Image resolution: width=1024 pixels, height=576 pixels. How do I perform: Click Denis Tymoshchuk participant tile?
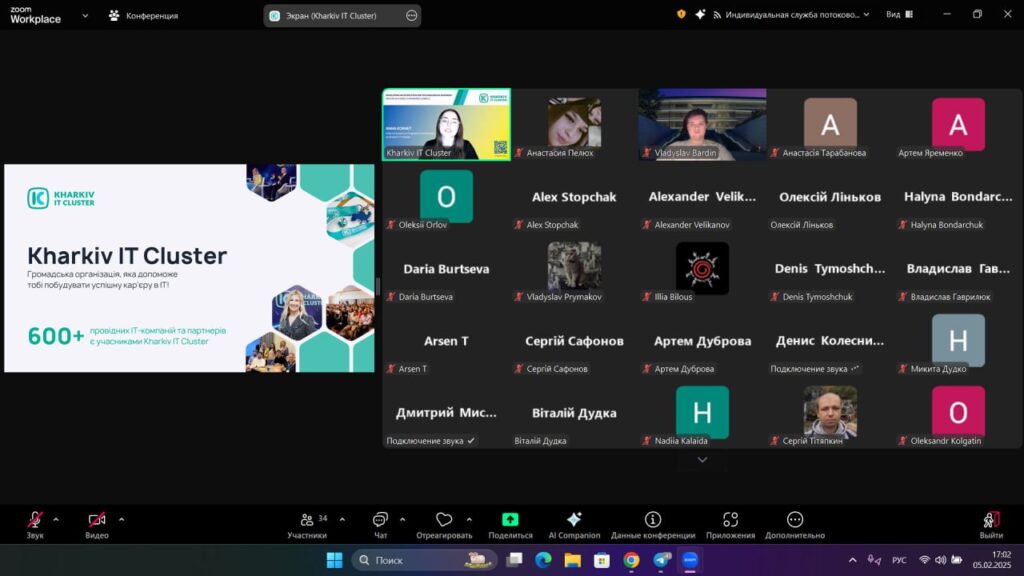pos(830,268)
